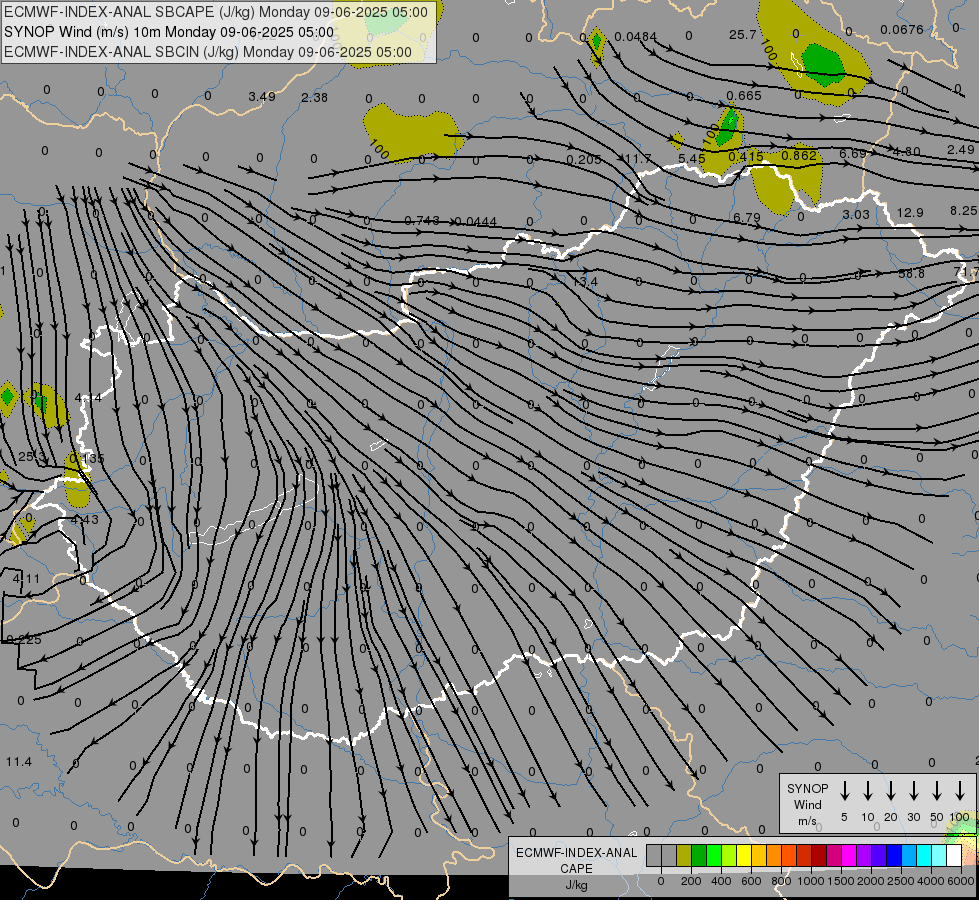979x900 pixels.
Task: Click the 6000 tick label on CAPE scale
Action: click(961, 881)
